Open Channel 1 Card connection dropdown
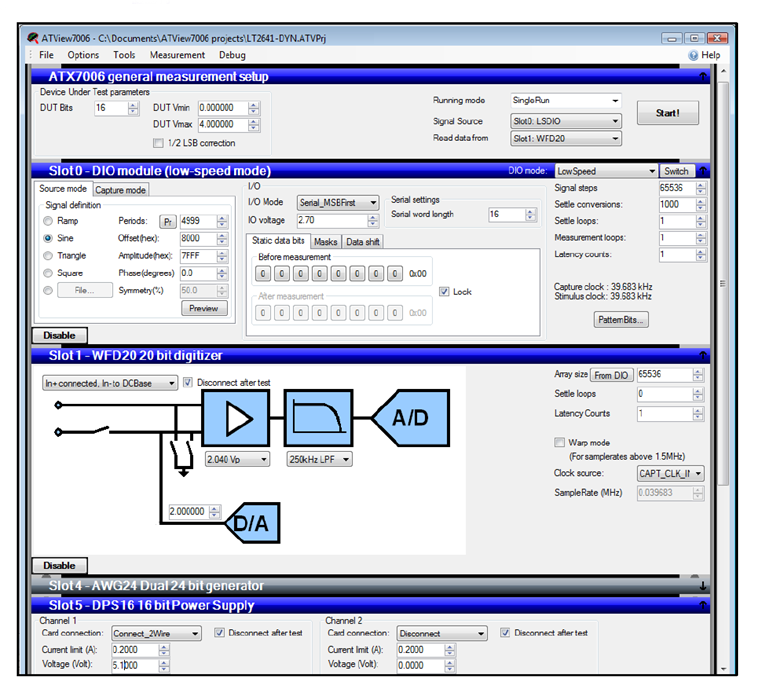Viewport: 758px width, 700px height. click(156, 633)
